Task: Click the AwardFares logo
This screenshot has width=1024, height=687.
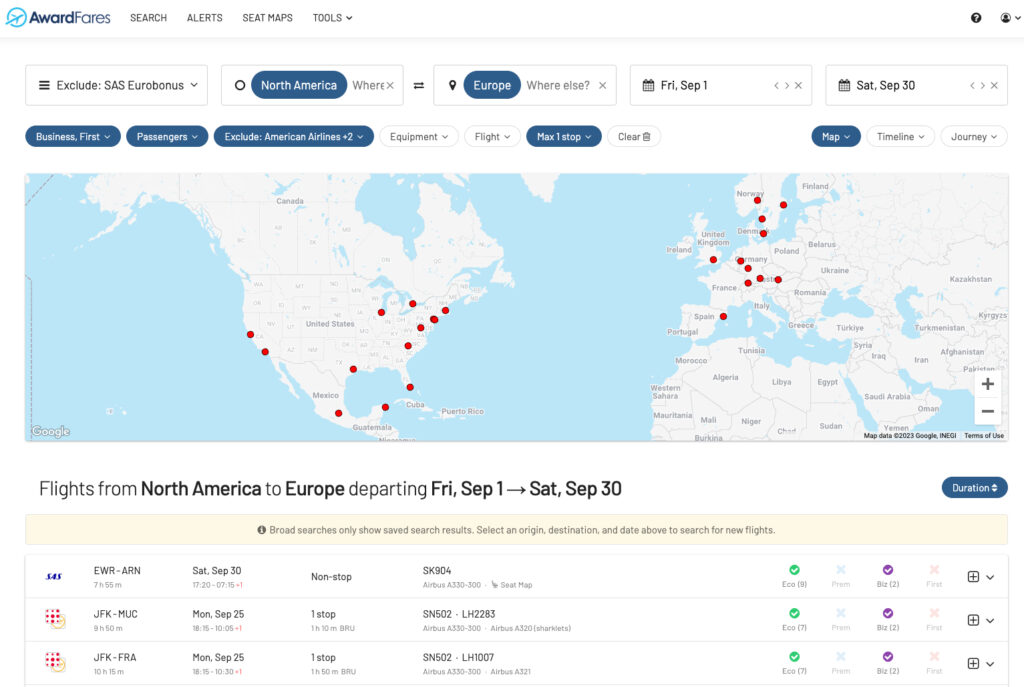Action: tap(57, 17)
